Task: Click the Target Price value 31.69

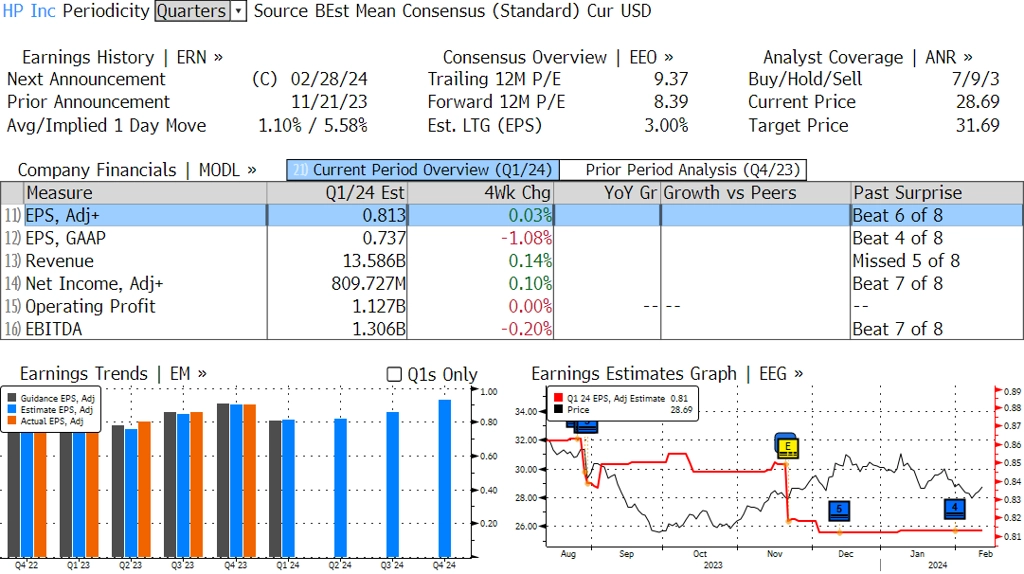Action: click(x=978, y=125)
